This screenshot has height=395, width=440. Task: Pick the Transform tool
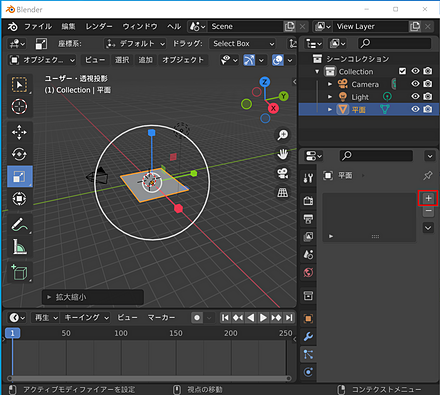click(20, 199)
